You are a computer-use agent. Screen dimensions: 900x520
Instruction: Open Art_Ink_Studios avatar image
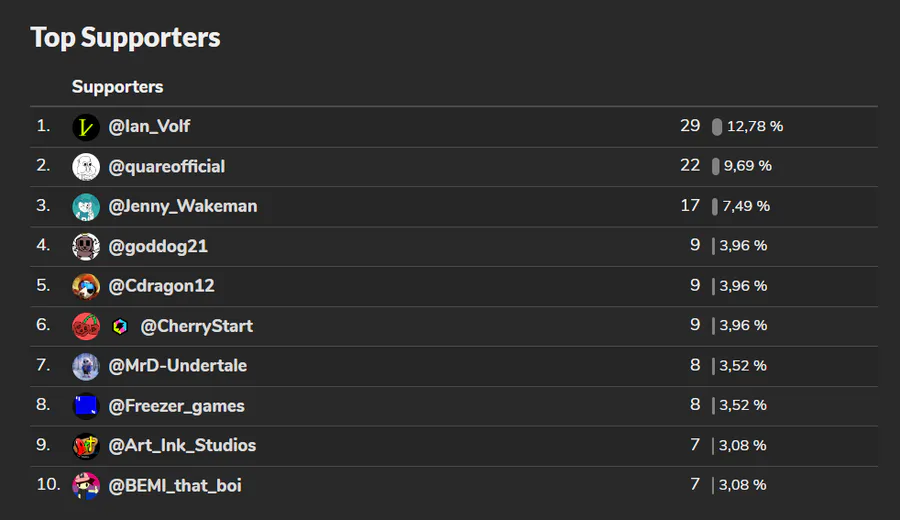[x=86, y=446]
